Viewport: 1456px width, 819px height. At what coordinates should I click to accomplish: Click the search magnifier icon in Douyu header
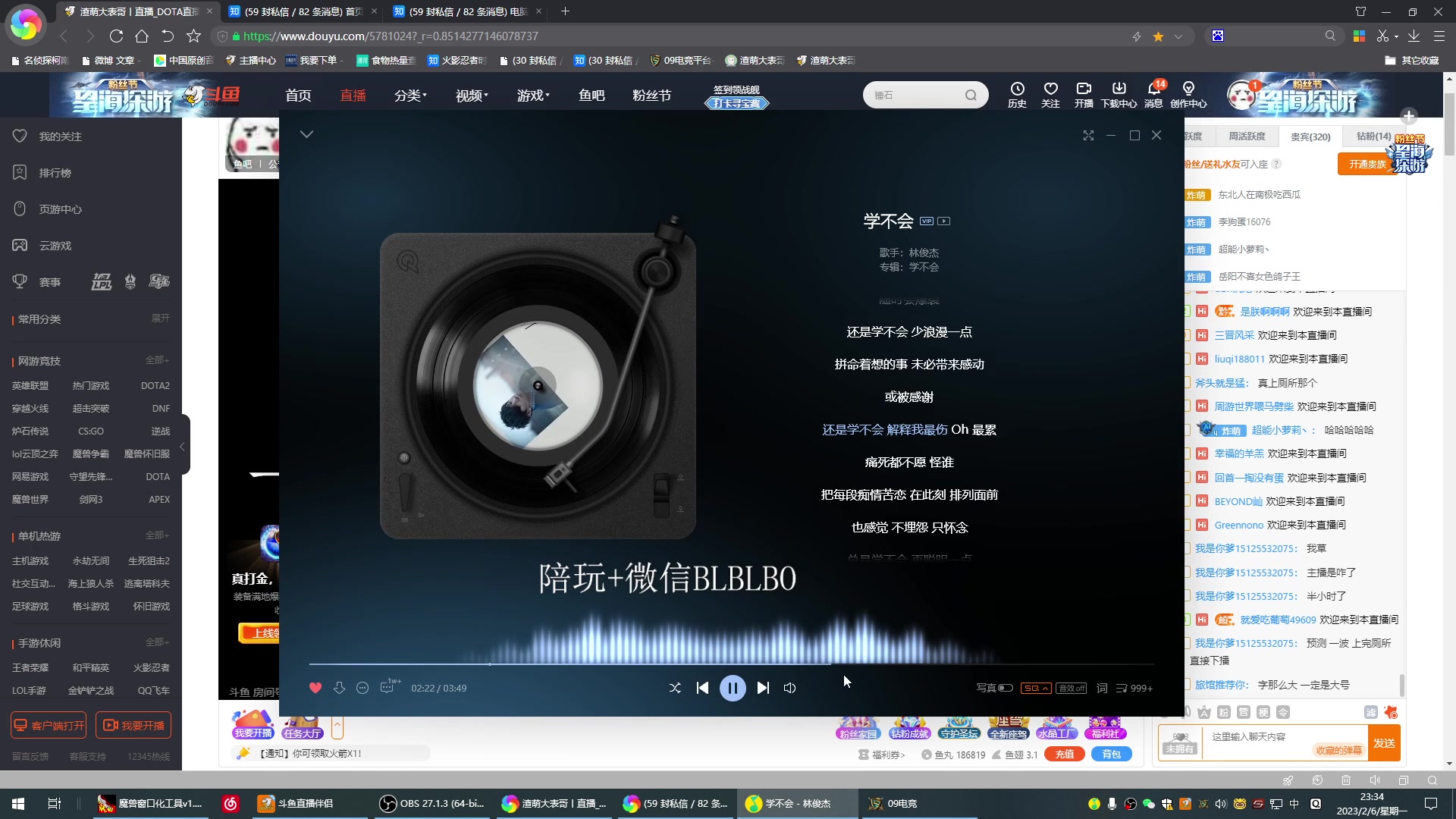pos(971,96)
